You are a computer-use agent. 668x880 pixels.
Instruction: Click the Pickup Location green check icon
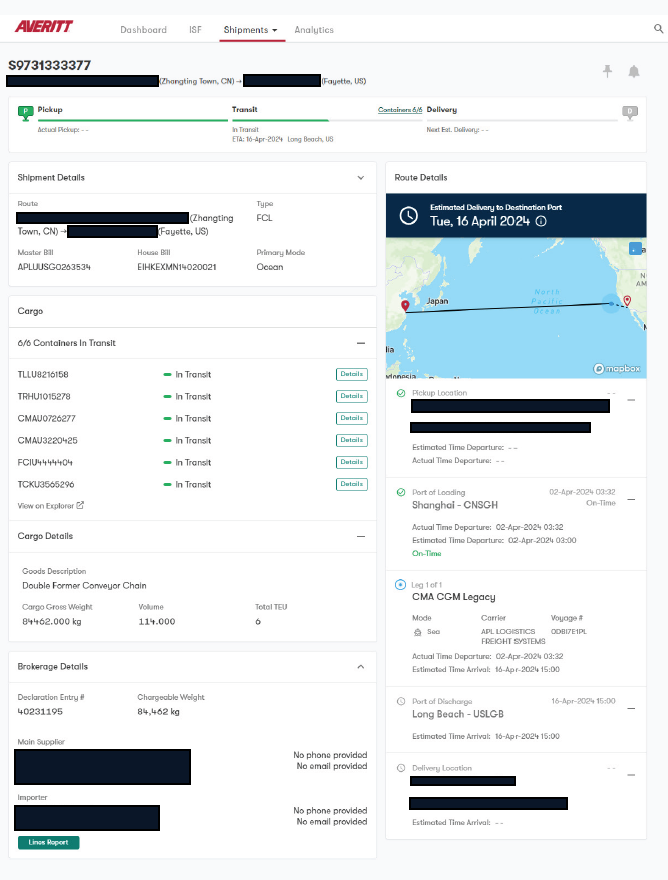[x=401, y=393]
